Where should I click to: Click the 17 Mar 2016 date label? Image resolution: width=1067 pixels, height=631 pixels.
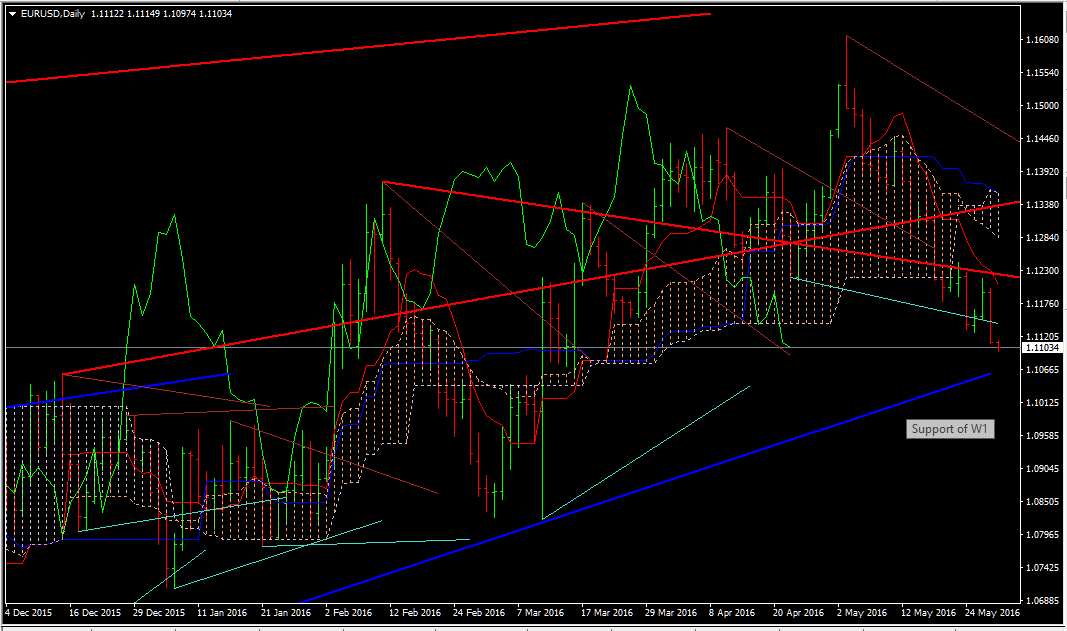click(x=606, y=613)
